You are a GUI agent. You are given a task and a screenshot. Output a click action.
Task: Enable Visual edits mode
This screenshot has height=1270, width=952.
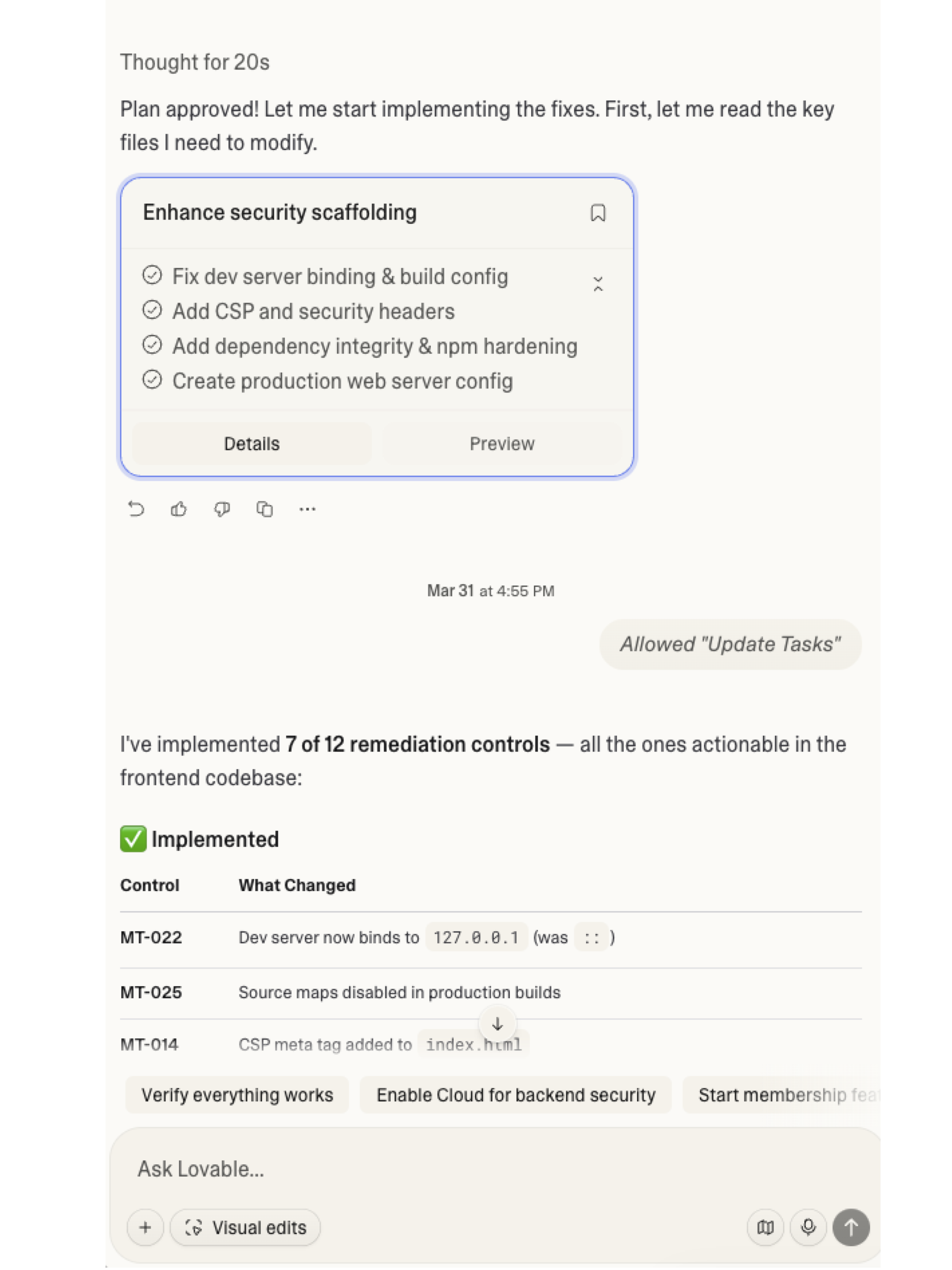[245, 1227]
